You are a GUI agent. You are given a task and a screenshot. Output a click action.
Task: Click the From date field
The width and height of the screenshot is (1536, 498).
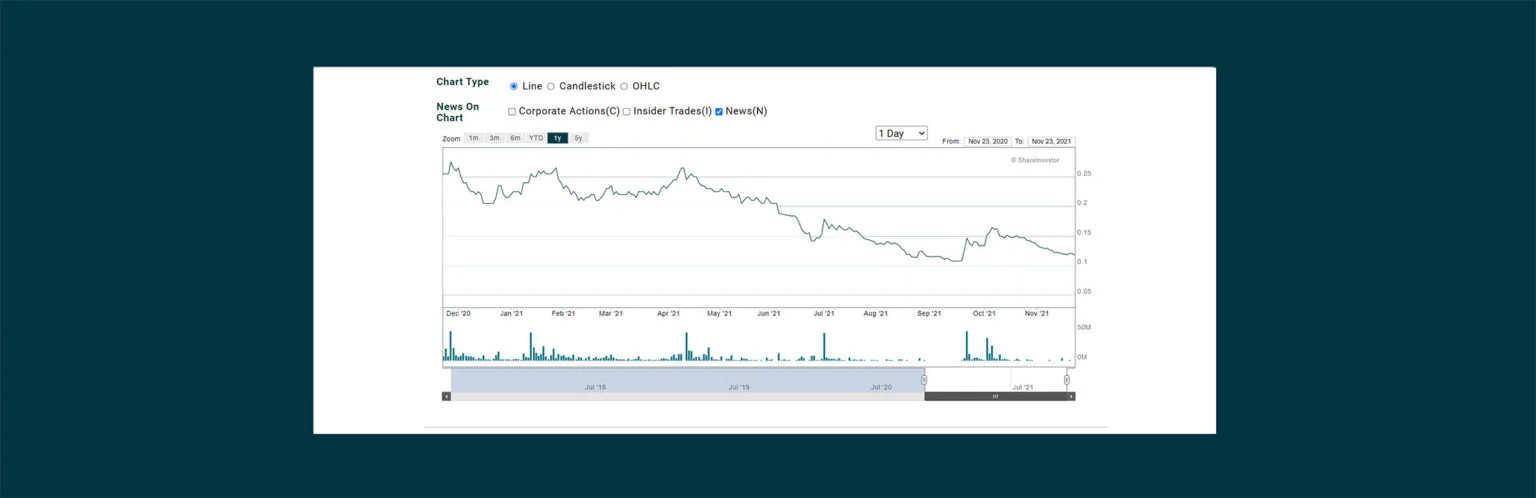tap(988, 141)
